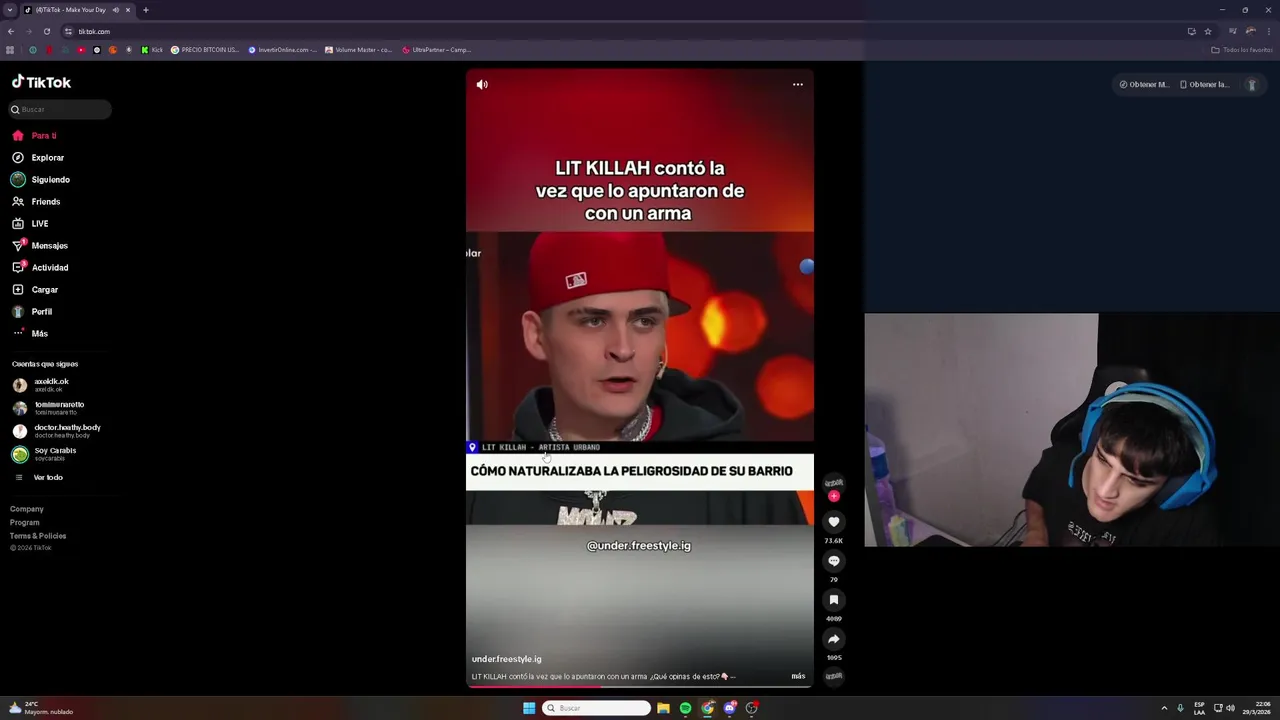Viewport: 1280px width, 720px height.
Task: Expand Ver todo followed accounts
Action: click(x=38, y=477)
